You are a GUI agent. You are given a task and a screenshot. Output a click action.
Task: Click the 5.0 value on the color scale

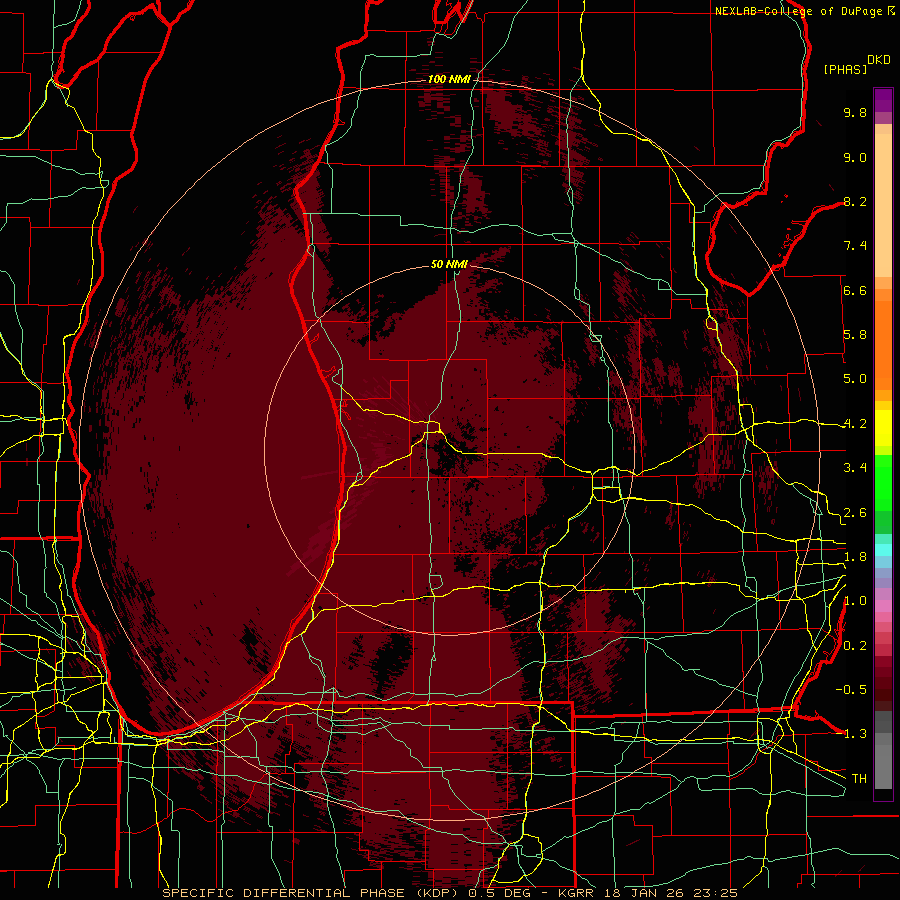[x=855, y=379]
